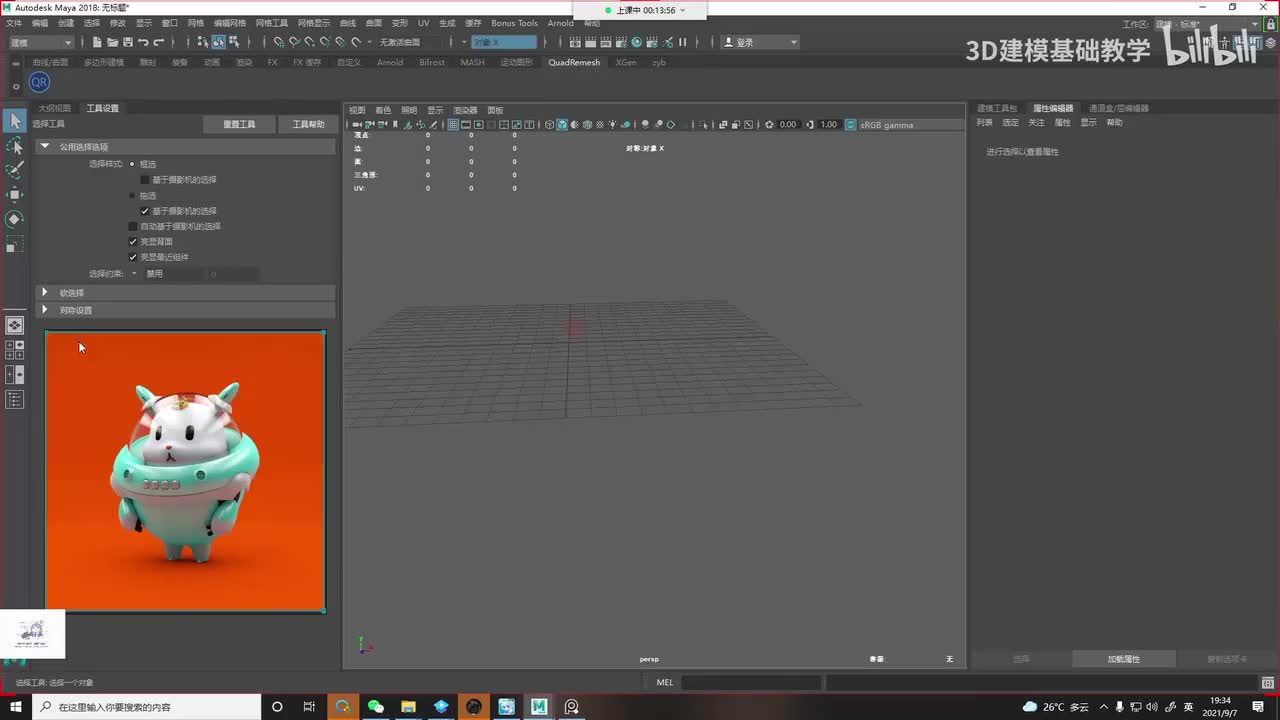This screenshot has height=720, width=1280.
Task: Expand 对称设置 section
Action: [185, 310]
